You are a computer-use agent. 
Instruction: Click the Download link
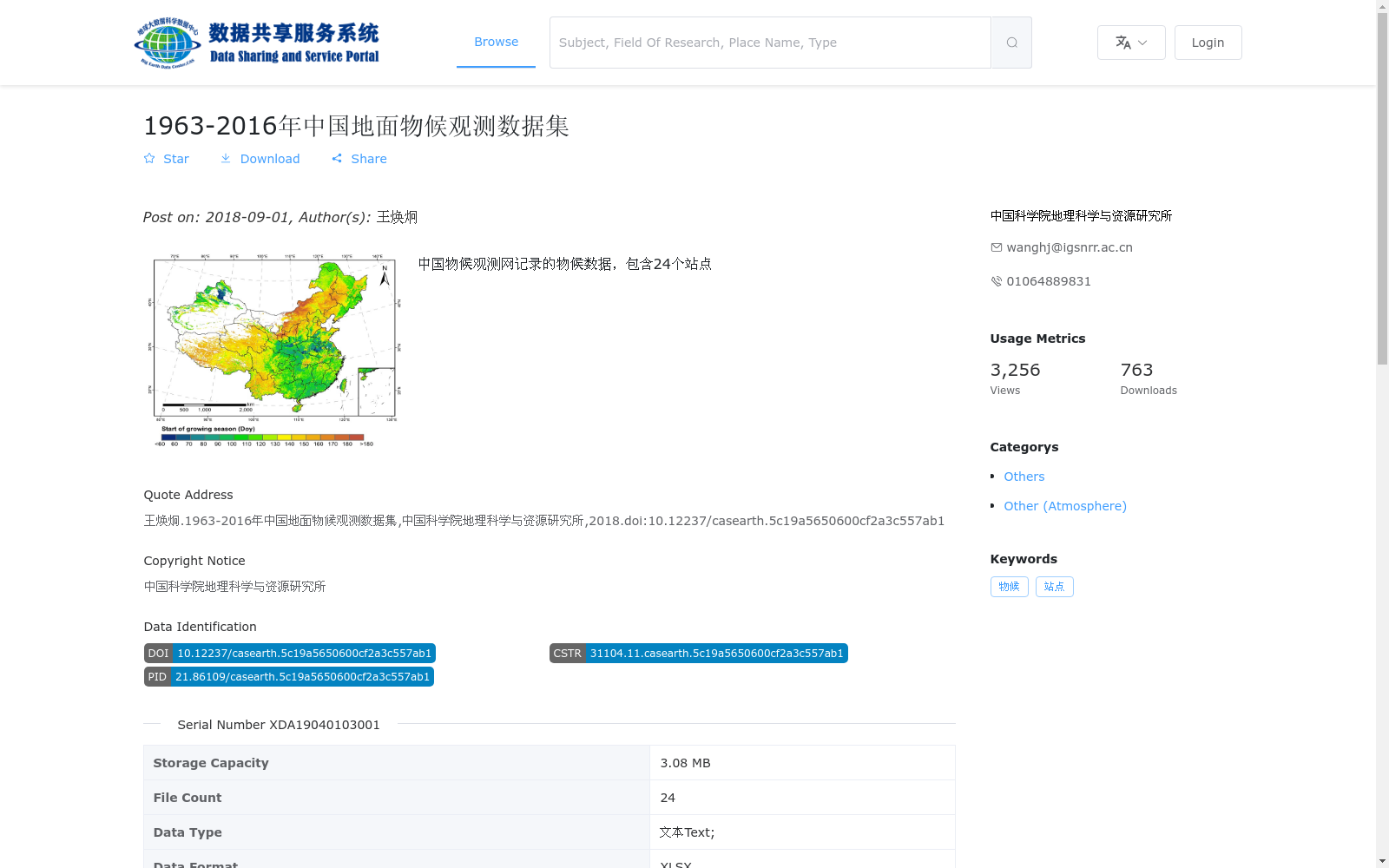tap(270, 159)
